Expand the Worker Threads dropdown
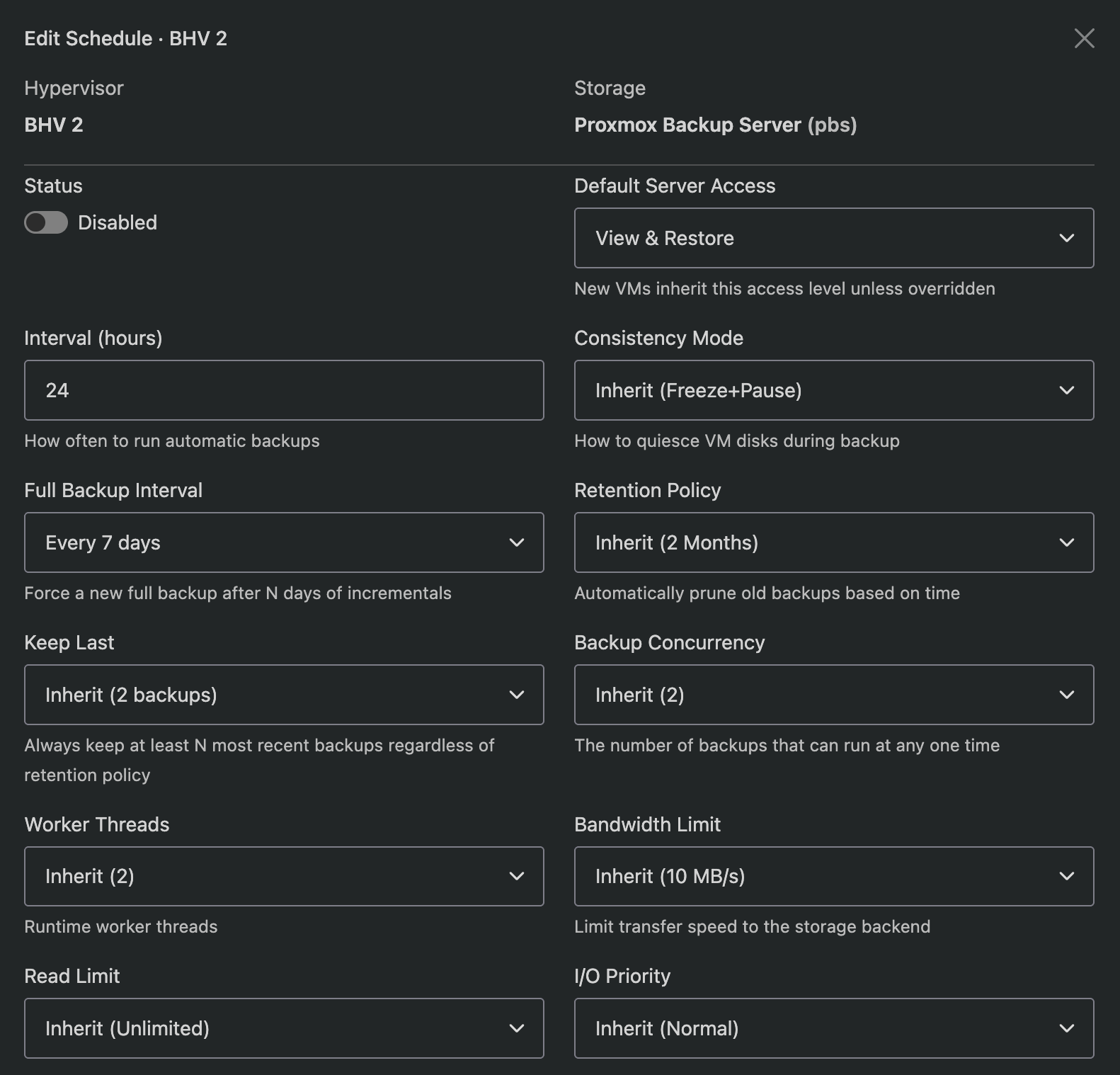1120x1075 pixels. click(x=284, y=876)
